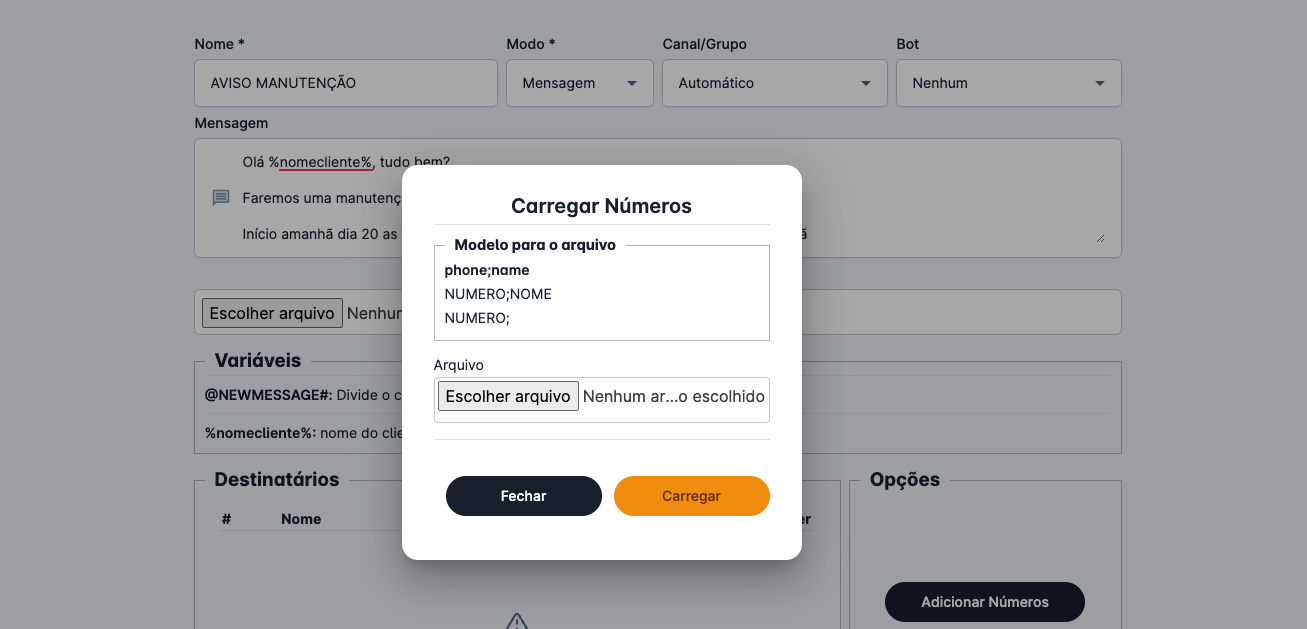The height and width of the screenshot is (629, 1307).
Task: Open the Bot dropdown showing Nenhum
Action: [x=1008, y=83]
